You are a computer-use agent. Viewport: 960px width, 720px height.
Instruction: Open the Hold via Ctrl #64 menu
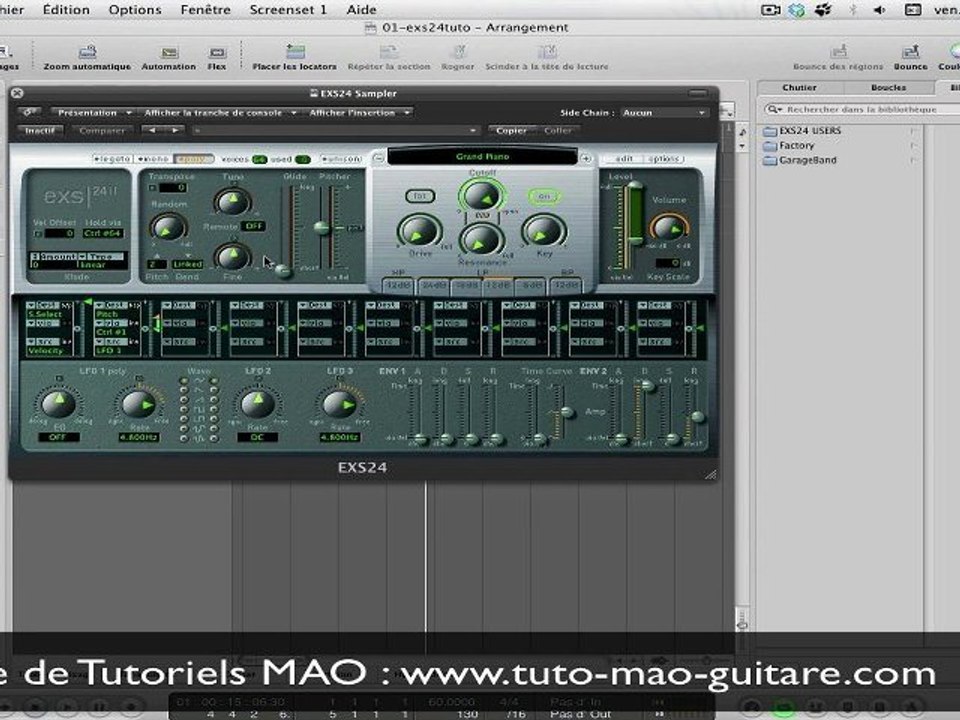click(103, 233)
